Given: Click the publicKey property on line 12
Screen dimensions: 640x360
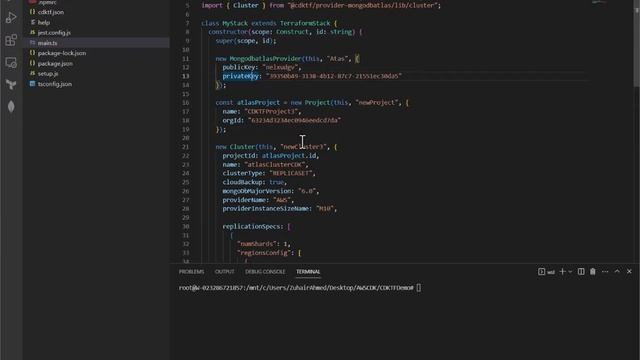Looking at the screenshot, I should (239, 67).
